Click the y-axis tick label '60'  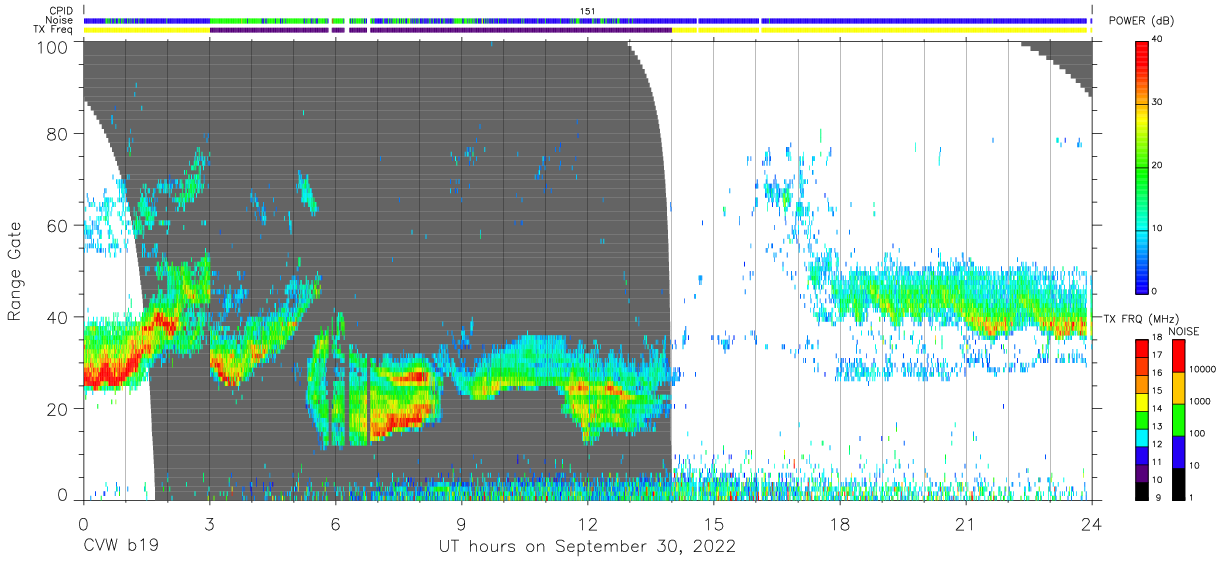pyautogui.click(x=58, y=225)
